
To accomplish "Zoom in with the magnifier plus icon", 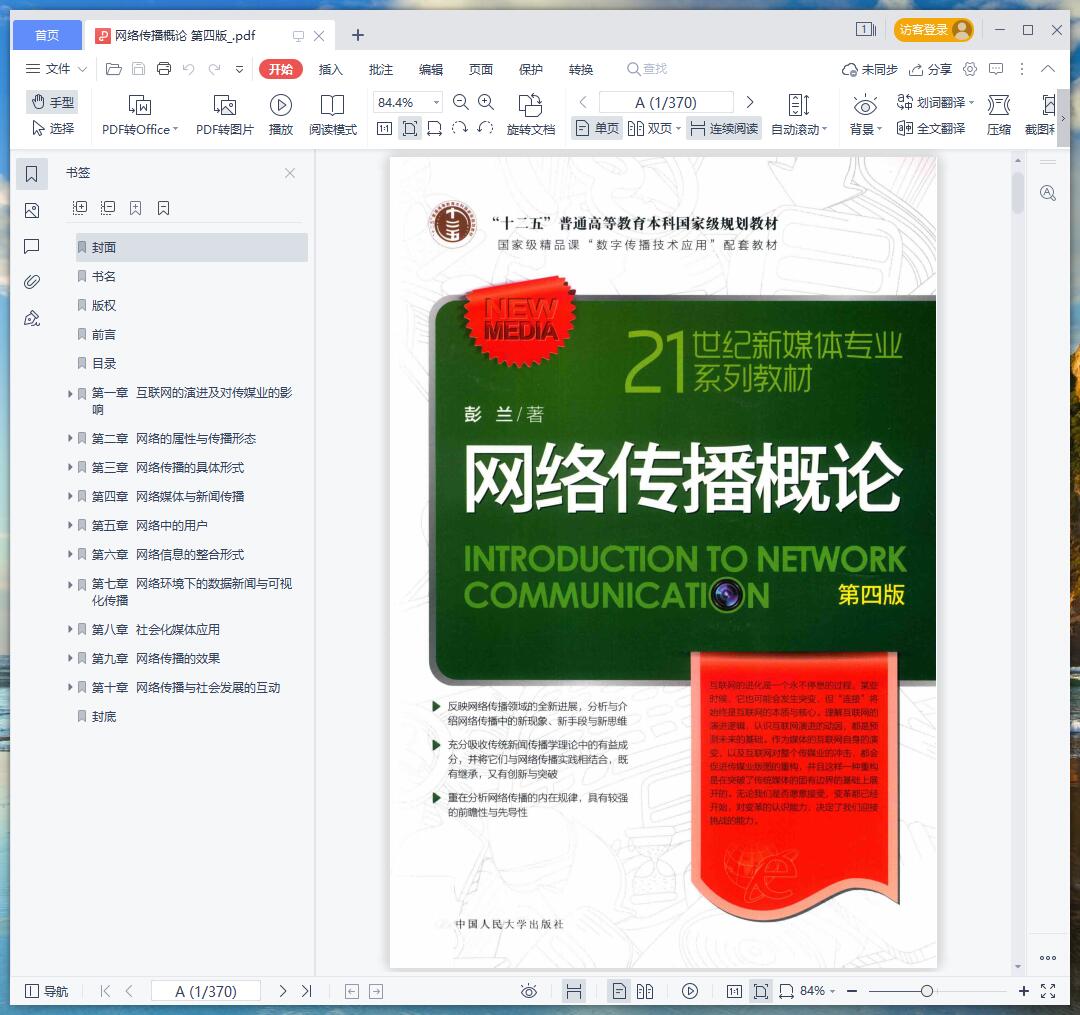I will click(x=486, y=103).
